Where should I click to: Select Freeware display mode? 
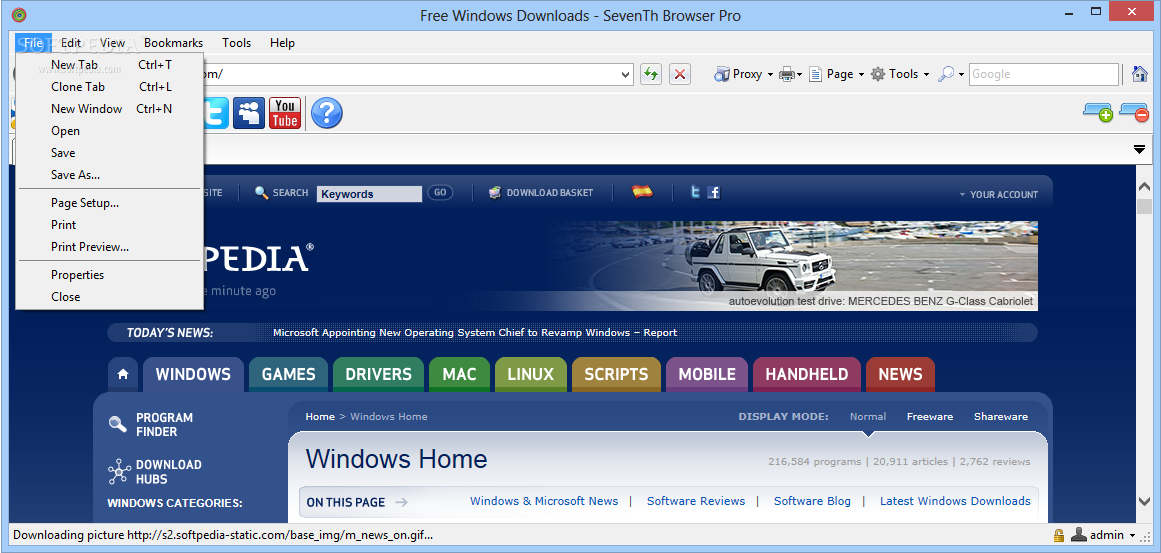tap(930, 417)
